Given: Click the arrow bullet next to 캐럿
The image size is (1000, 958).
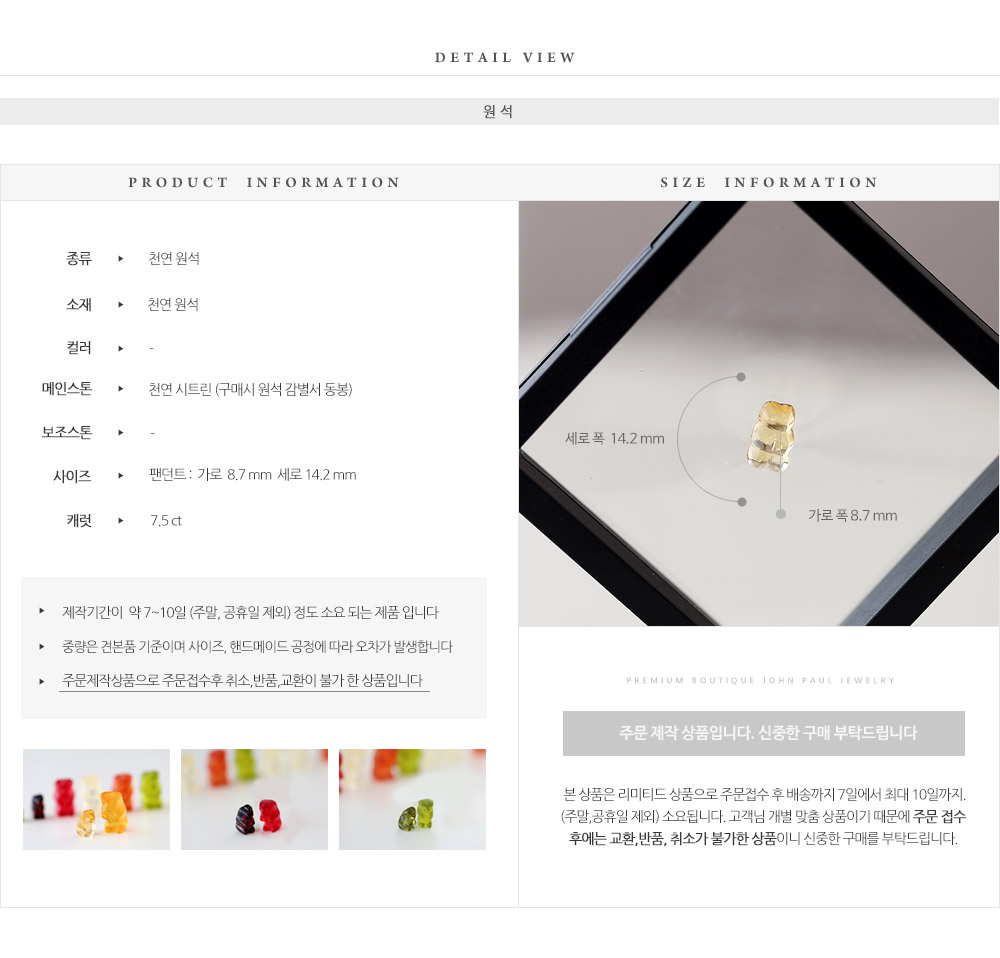Looking at the screenshot, I should 121,520.
